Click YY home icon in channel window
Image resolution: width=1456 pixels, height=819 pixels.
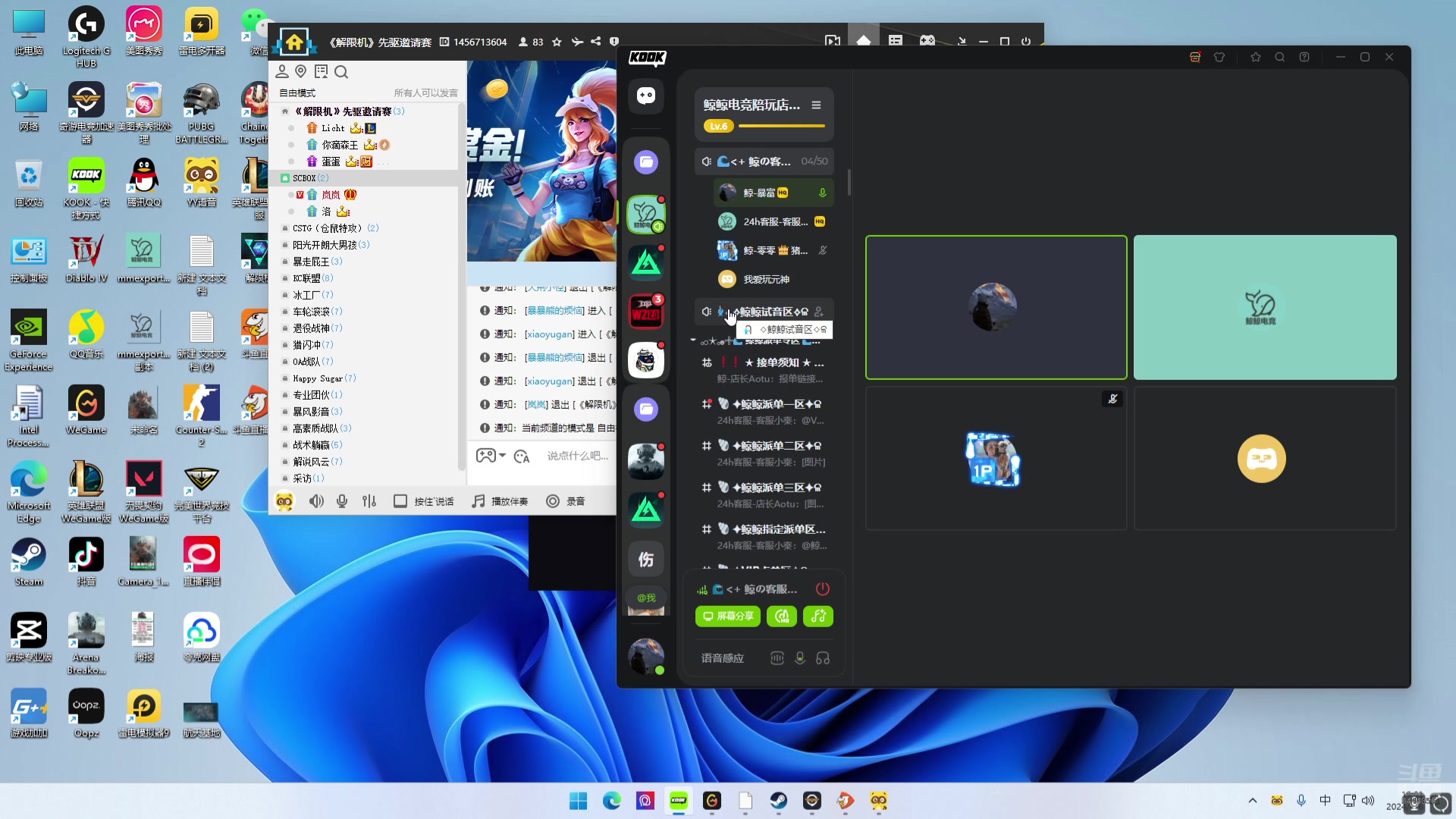coord(294,42)
